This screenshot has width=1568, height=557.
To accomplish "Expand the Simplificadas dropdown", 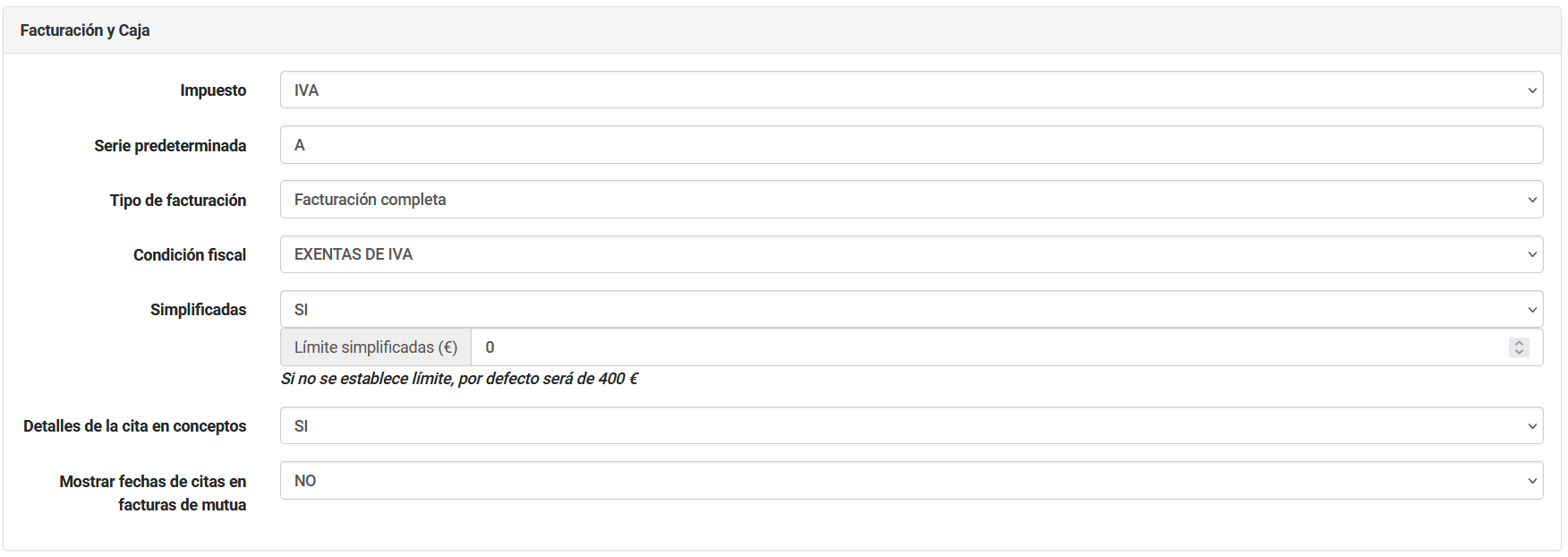I will click(x=911, y=310).
